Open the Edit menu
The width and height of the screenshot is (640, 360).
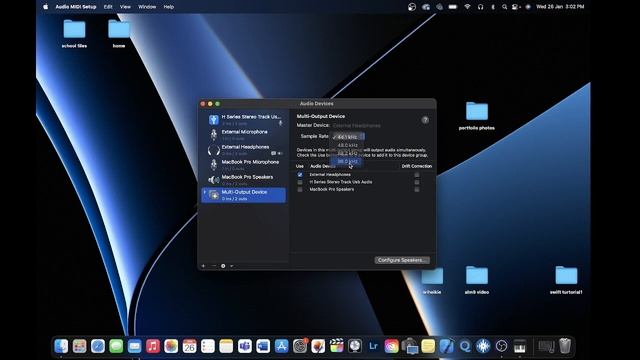[x=108, y=7]
